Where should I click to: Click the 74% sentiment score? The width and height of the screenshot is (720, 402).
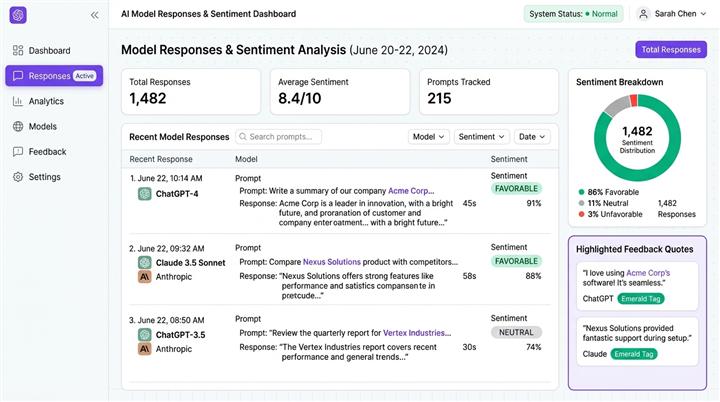pos(534,347)
